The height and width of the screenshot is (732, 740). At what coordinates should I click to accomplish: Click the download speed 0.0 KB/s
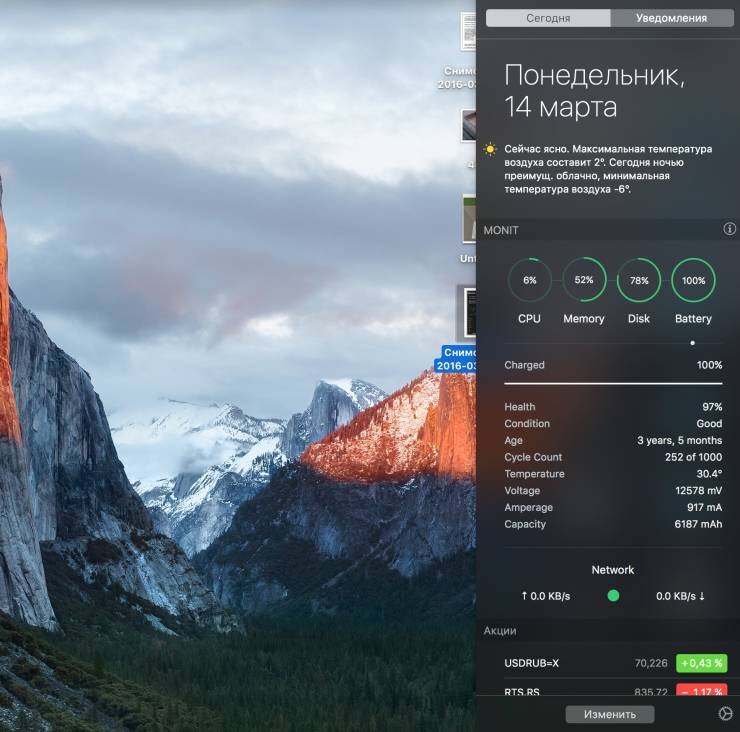(x=681, y=596)
